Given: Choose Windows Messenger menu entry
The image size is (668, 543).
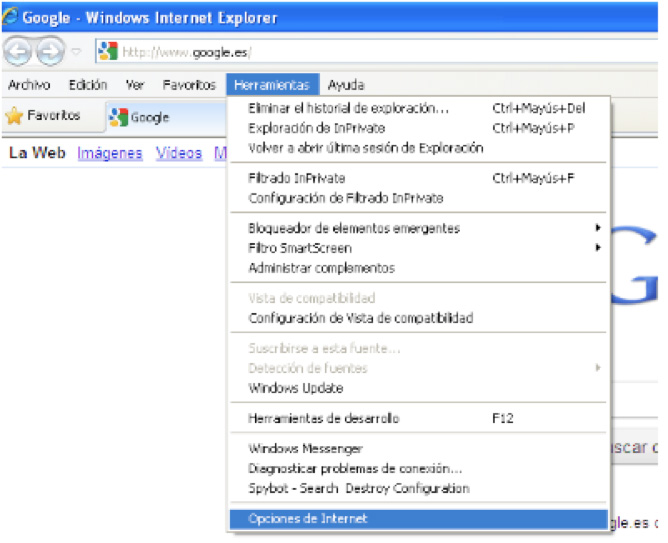Looking at the screenshot, I should (x=418, y=448).
